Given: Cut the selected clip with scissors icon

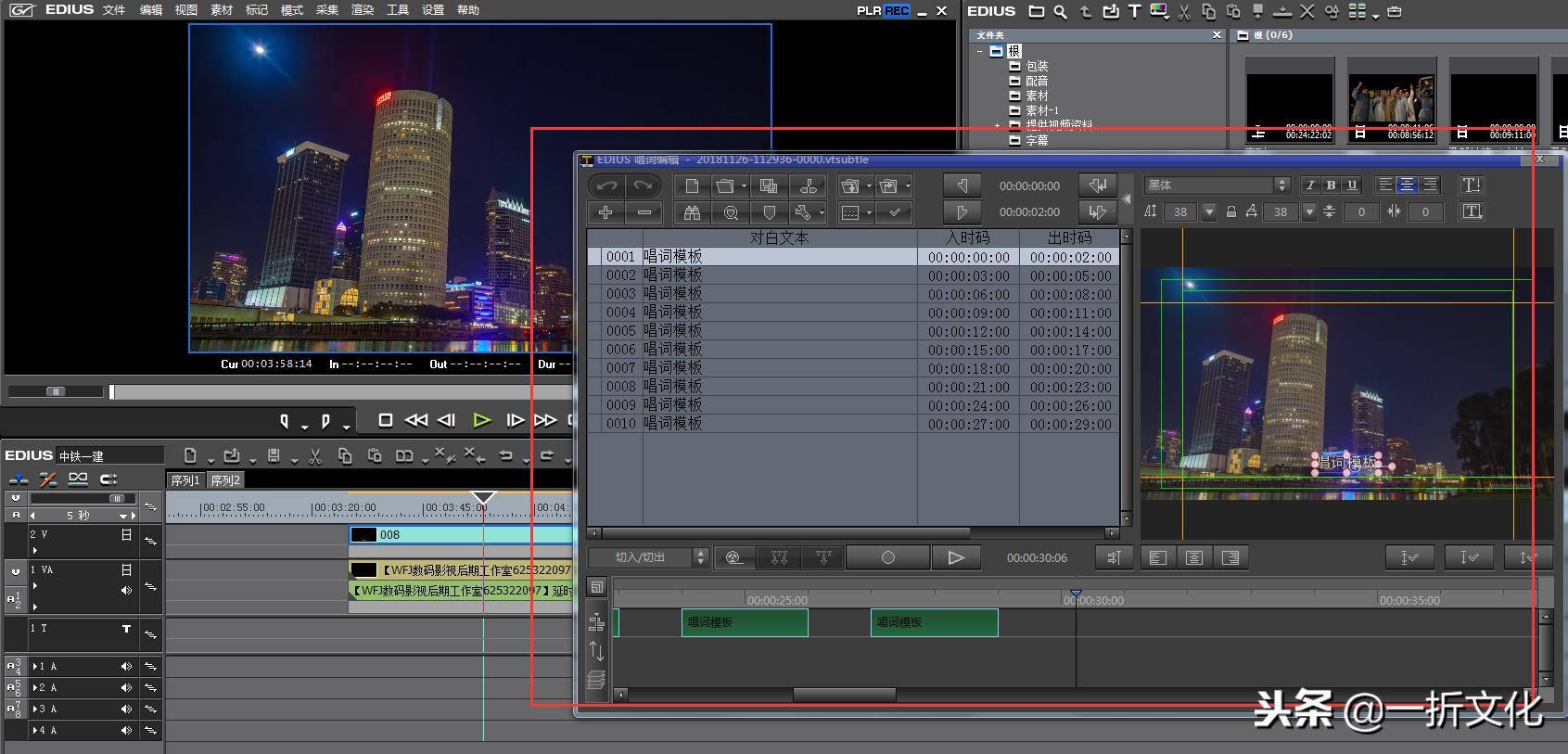Looking at the screenshot, I should (315, 455).
